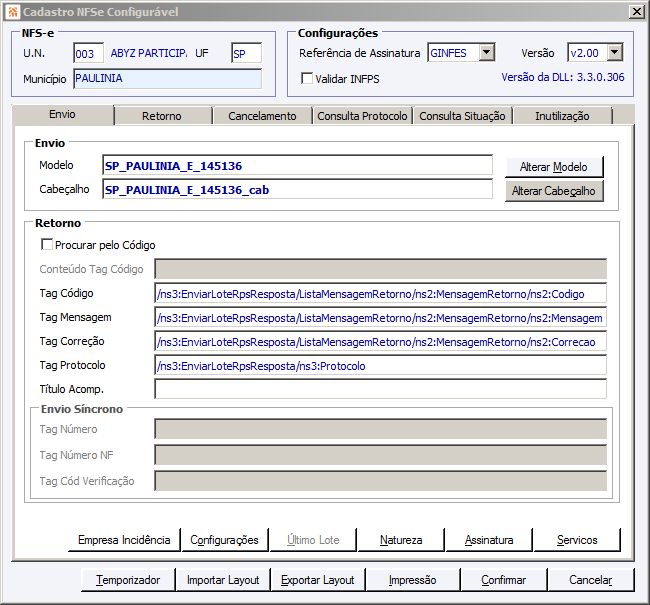Click the Alterar Cabeçalho button

point(554,191)
